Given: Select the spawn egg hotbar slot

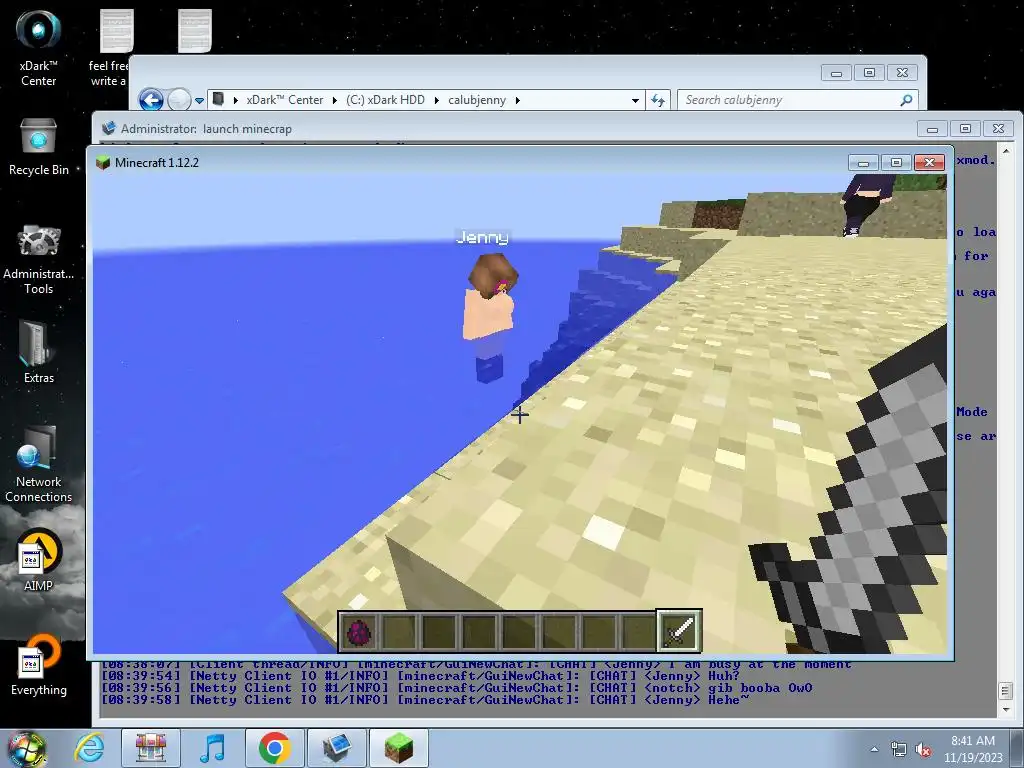Looking at the screenshot, I should [x=358, y=632].
